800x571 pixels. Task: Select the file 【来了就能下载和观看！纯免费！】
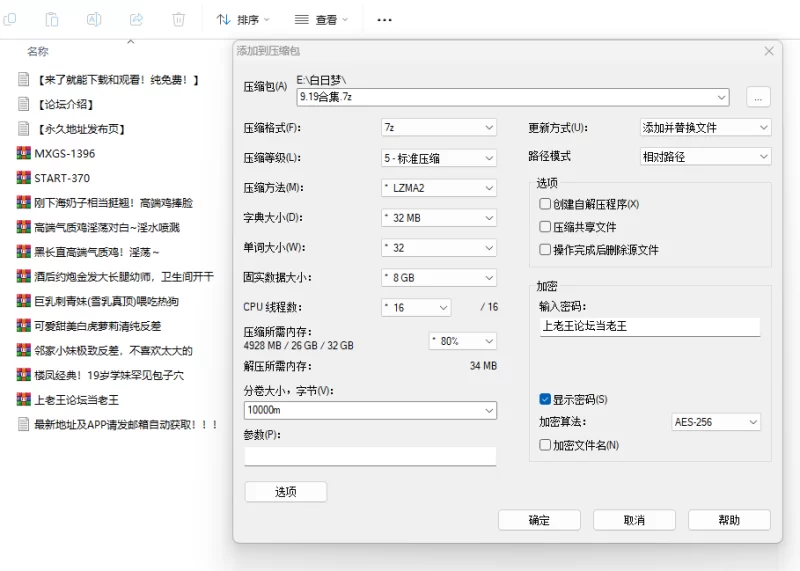[x=117, y=80]
